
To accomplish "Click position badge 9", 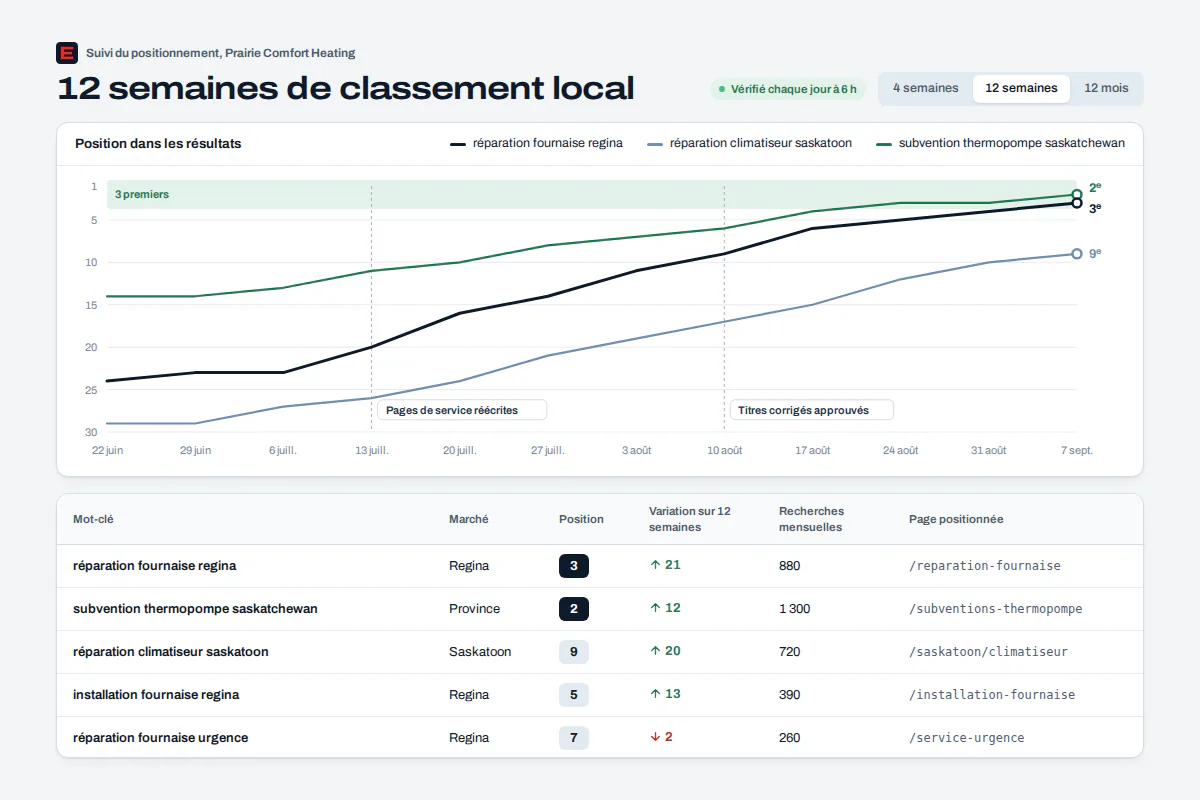I will click(574, 652).
